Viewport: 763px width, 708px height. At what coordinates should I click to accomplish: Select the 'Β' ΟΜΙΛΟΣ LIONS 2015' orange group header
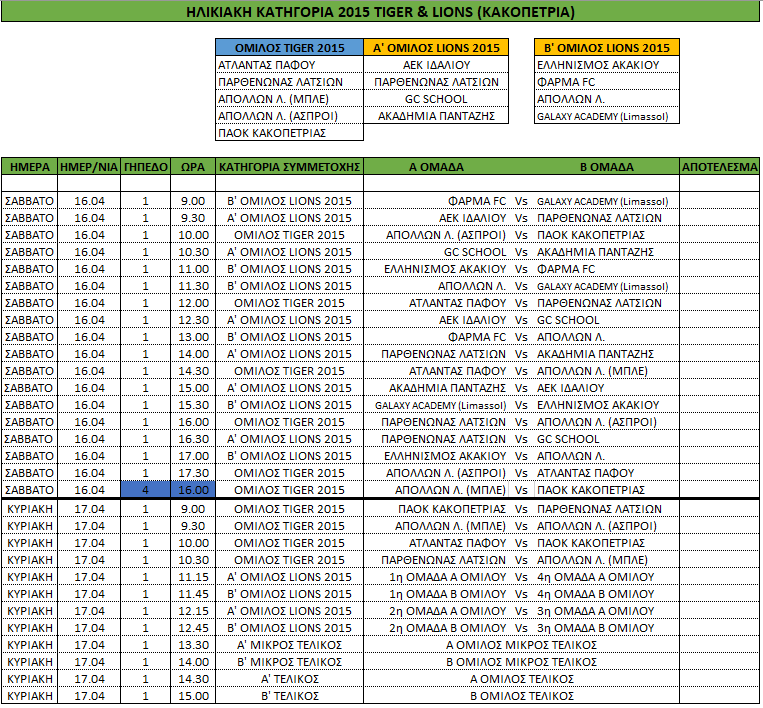coord(607,48)
